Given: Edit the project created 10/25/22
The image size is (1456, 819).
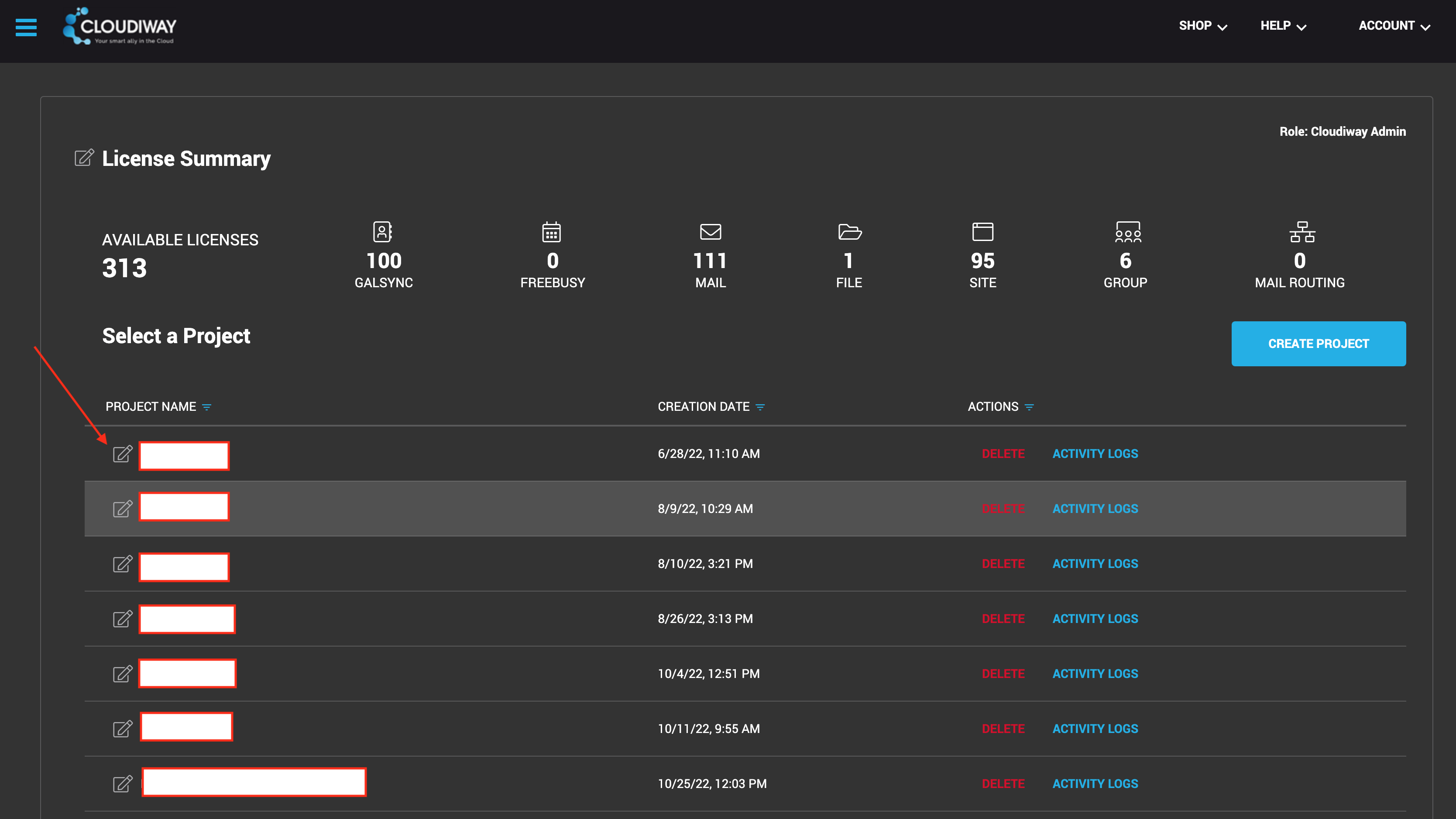Looking at the screenshot, I should pos(122,783).
